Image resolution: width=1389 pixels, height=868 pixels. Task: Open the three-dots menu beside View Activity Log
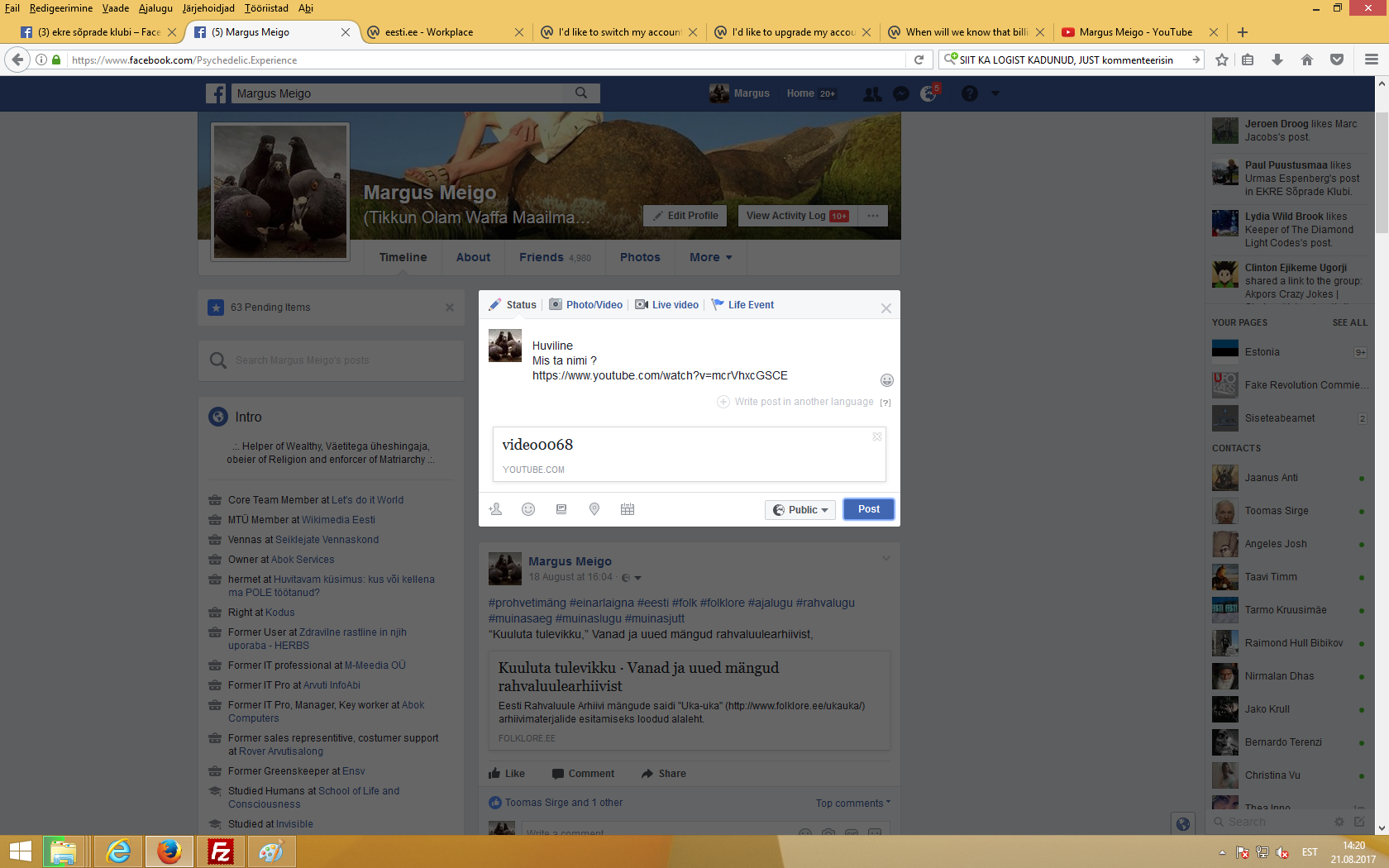[x=873, y=216]
